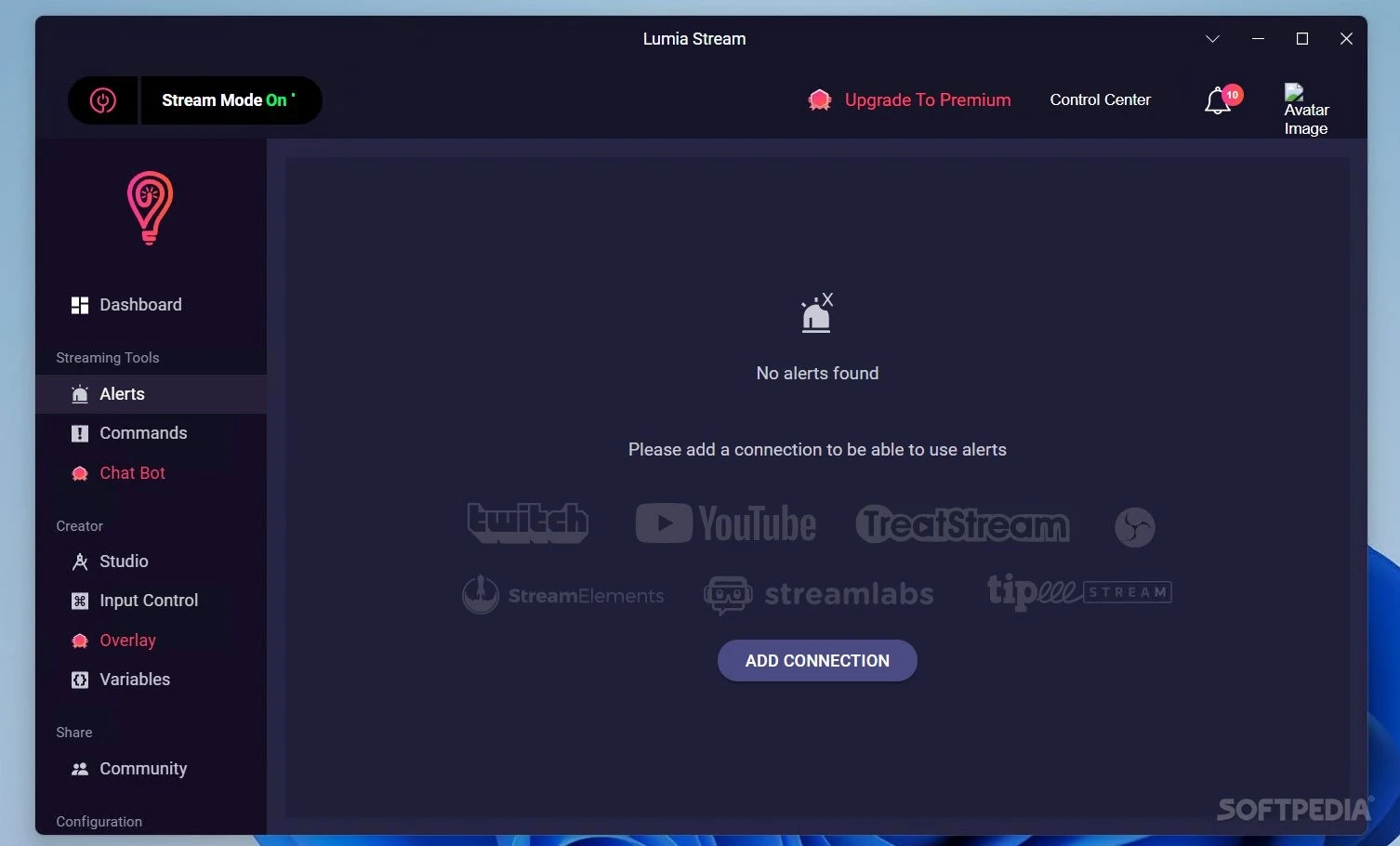Screen dimensions: 1400x846
Task: Click the Commands exclamation icon
Action: 80,434
